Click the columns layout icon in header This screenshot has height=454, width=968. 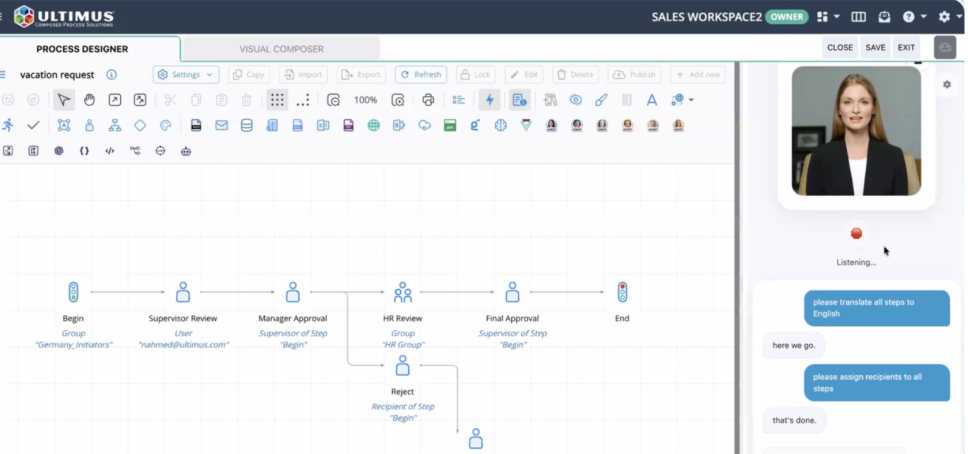(x=859, y=17)
